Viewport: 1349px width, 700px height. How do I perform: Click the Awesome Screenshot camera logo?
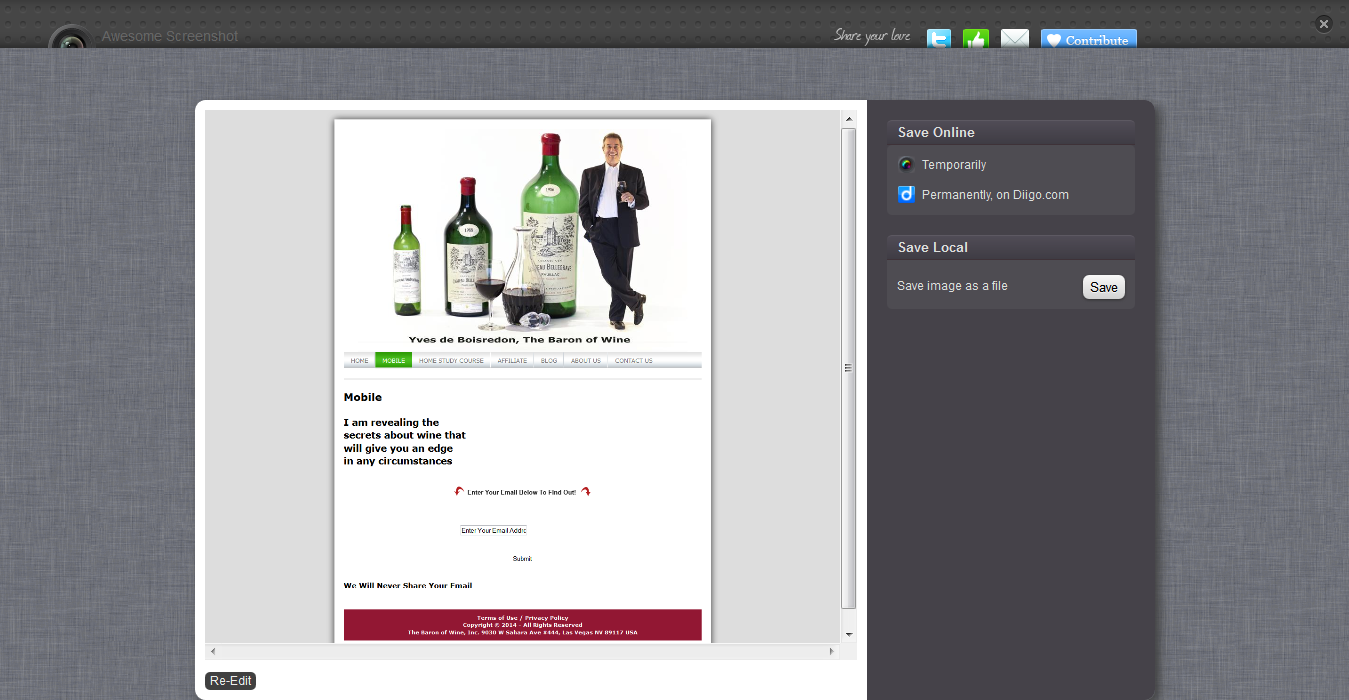pyautogui.click(x=70, y=39)
